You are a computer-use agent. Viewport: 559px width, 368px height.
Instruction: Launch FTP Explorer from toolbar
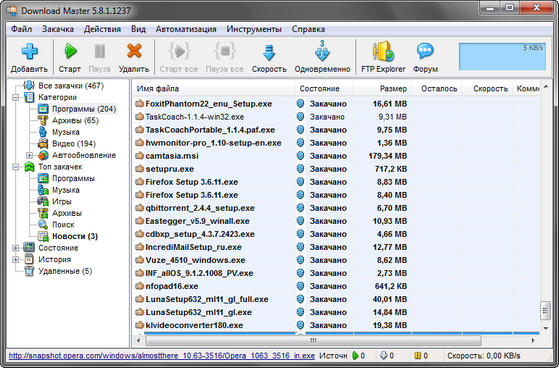[x=383, y=51]
